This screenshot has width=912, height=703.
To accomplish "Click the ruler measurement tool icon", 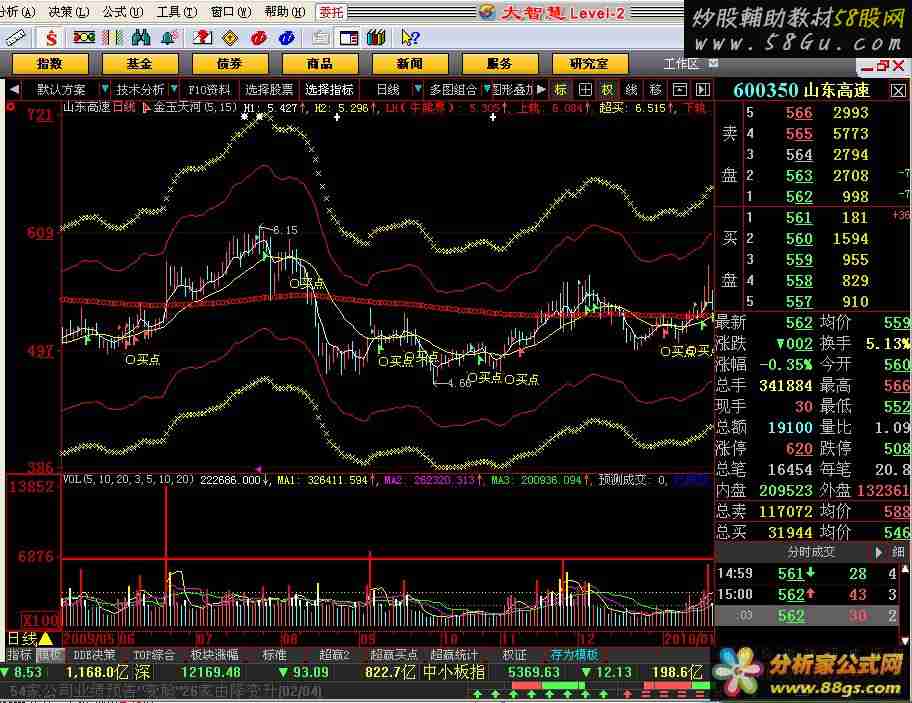I will point(15,38).
